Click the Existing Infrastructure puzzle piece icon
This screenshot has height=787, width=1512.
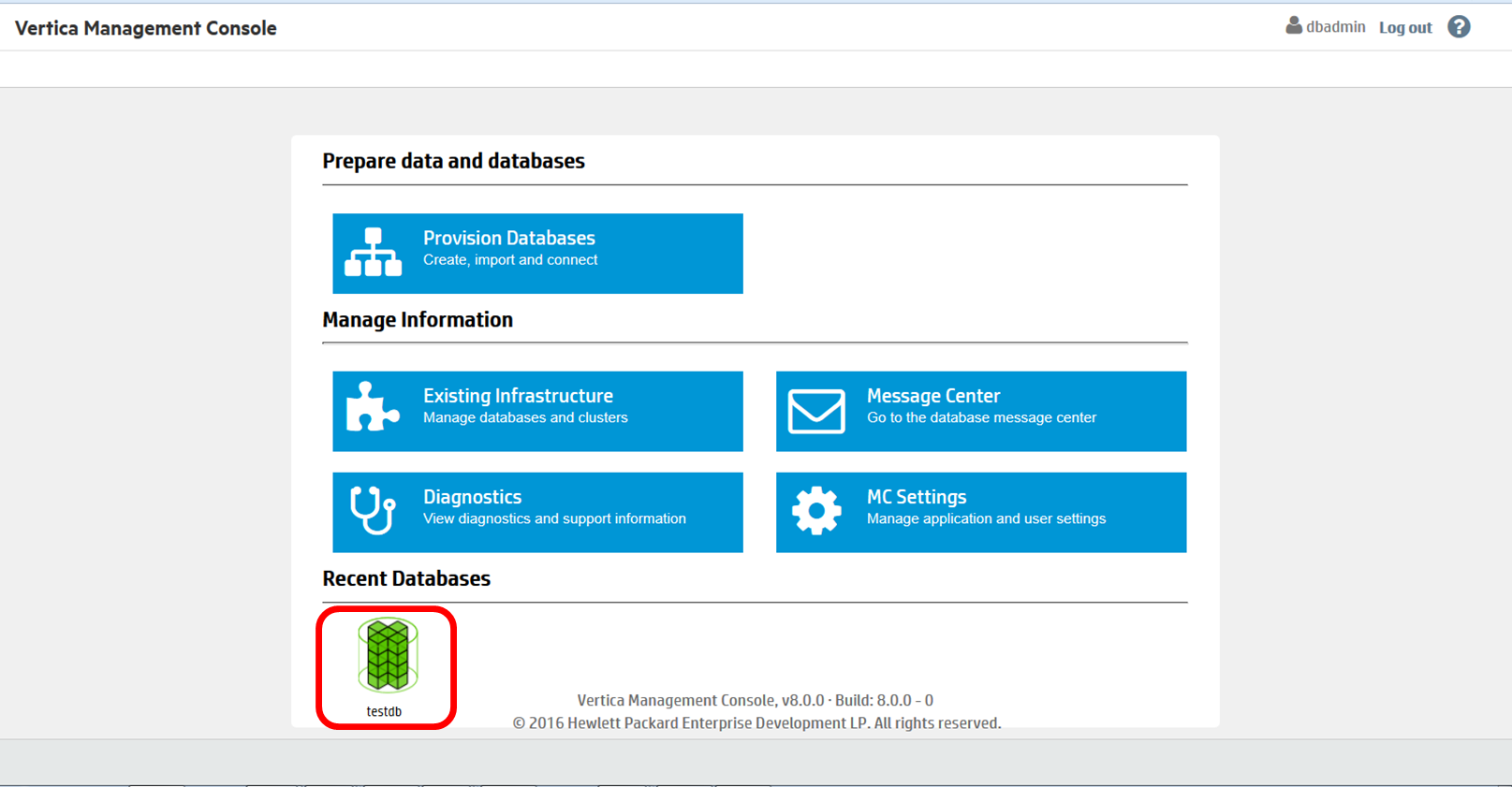[373, 407]
